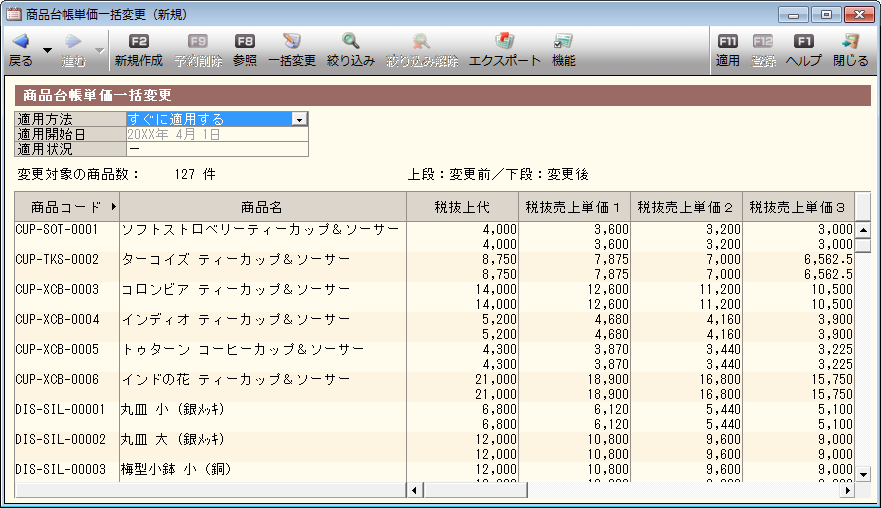This screenshot has height=508, width=881.
Task: Click upper 21,000 value for CUP-XCB-0006
Action: click(x=496, y=379)
